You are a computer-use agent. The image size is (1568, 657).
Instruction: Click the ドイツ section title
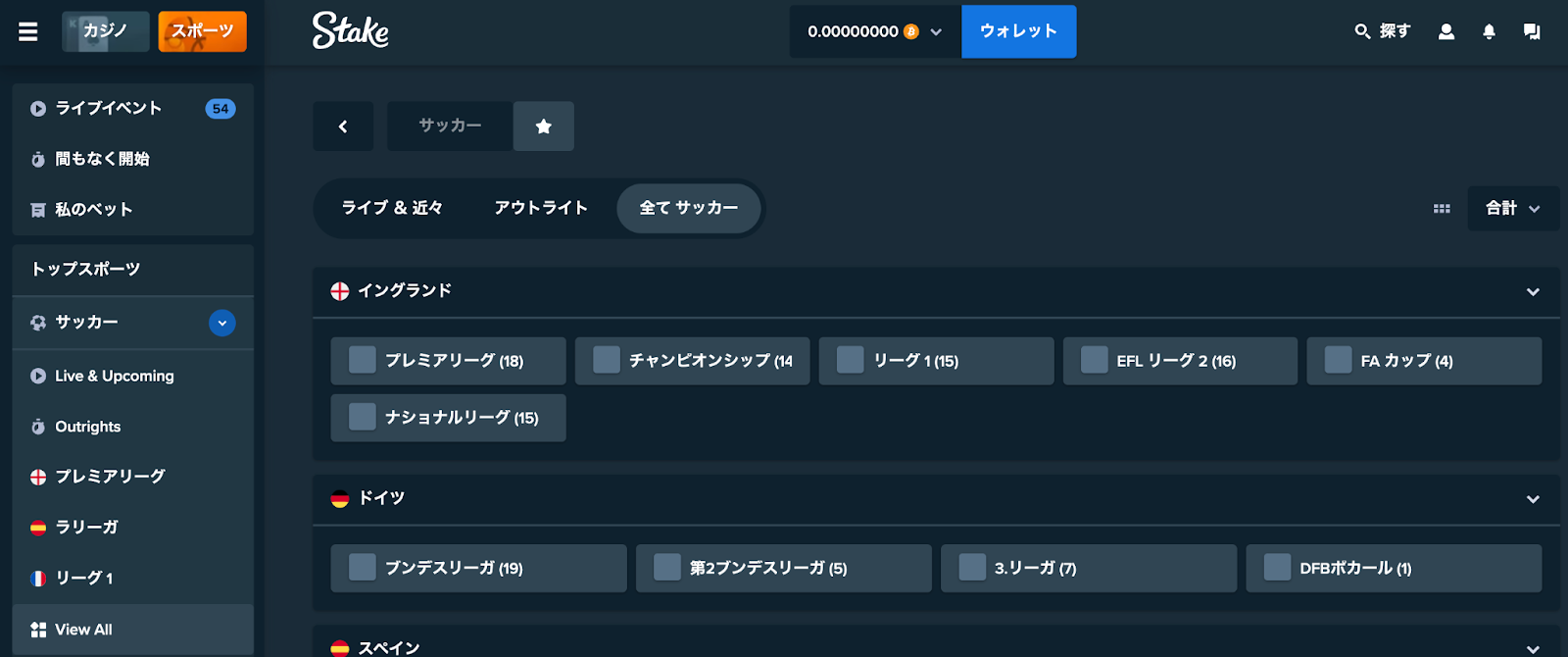(381, 498)
